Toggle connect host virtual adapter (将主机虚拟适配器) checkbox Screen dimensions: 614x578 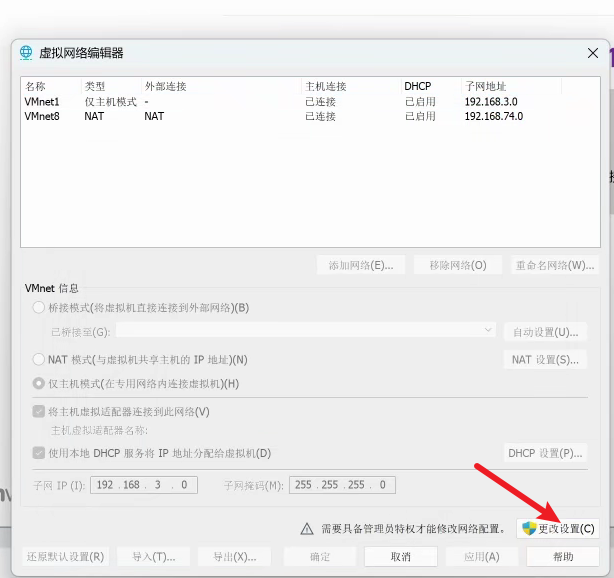[x=38, y=412]
